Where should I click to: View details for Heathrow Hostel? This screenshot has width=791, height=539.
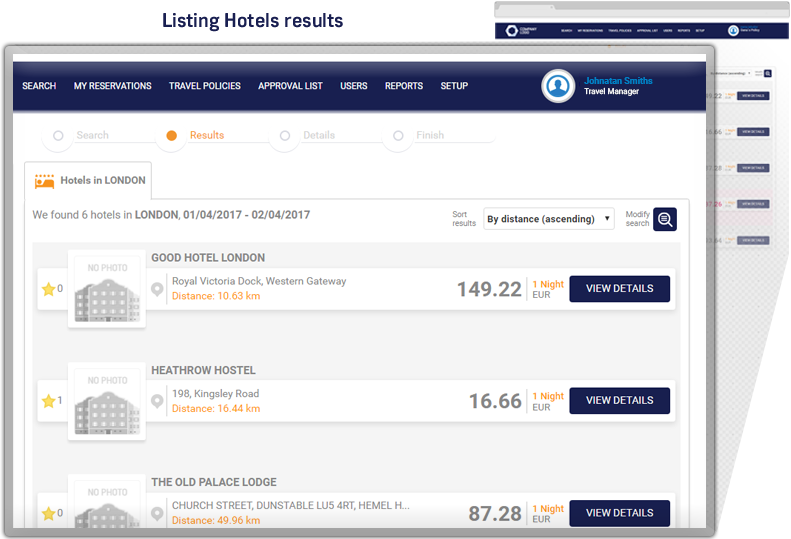tap(619, 401)
